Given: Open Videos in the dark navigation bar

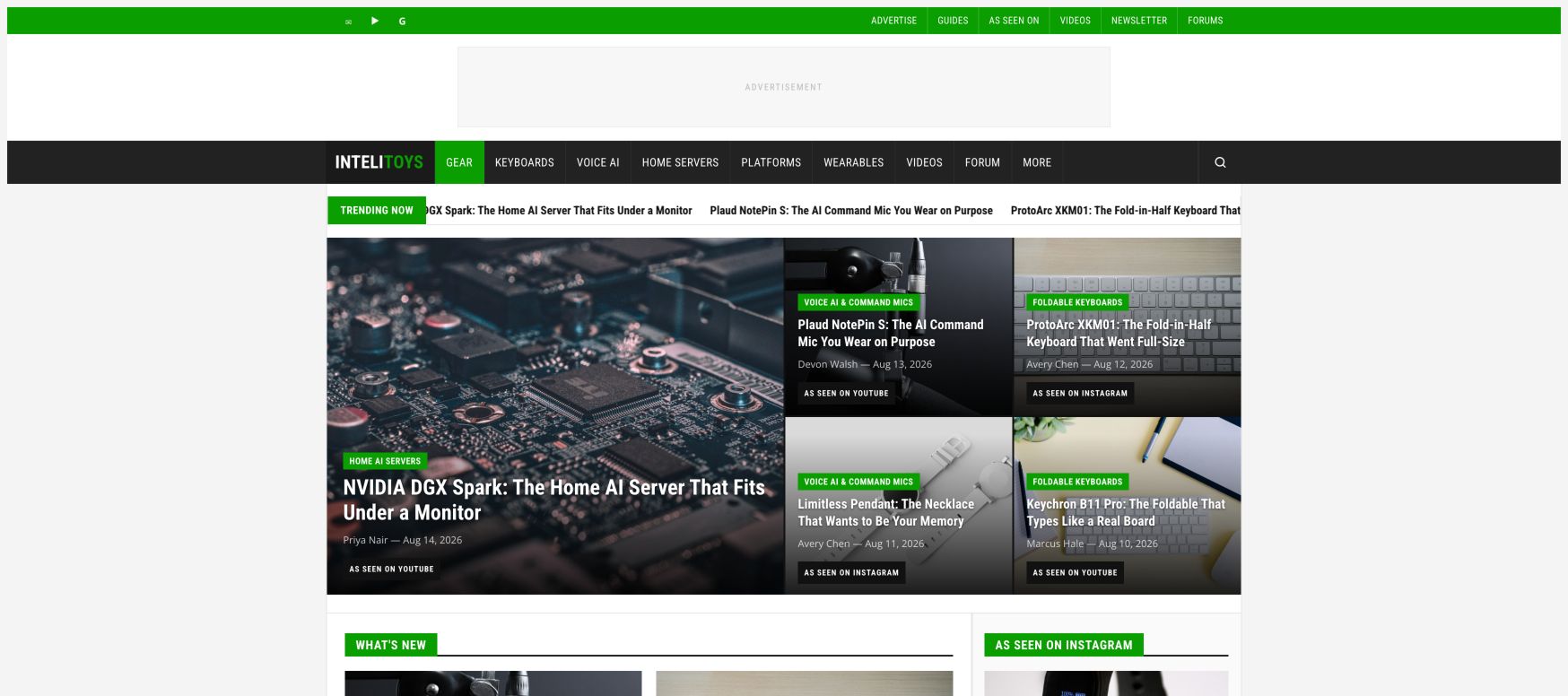Looking at the screenshot, I should (x=924, y=162).
